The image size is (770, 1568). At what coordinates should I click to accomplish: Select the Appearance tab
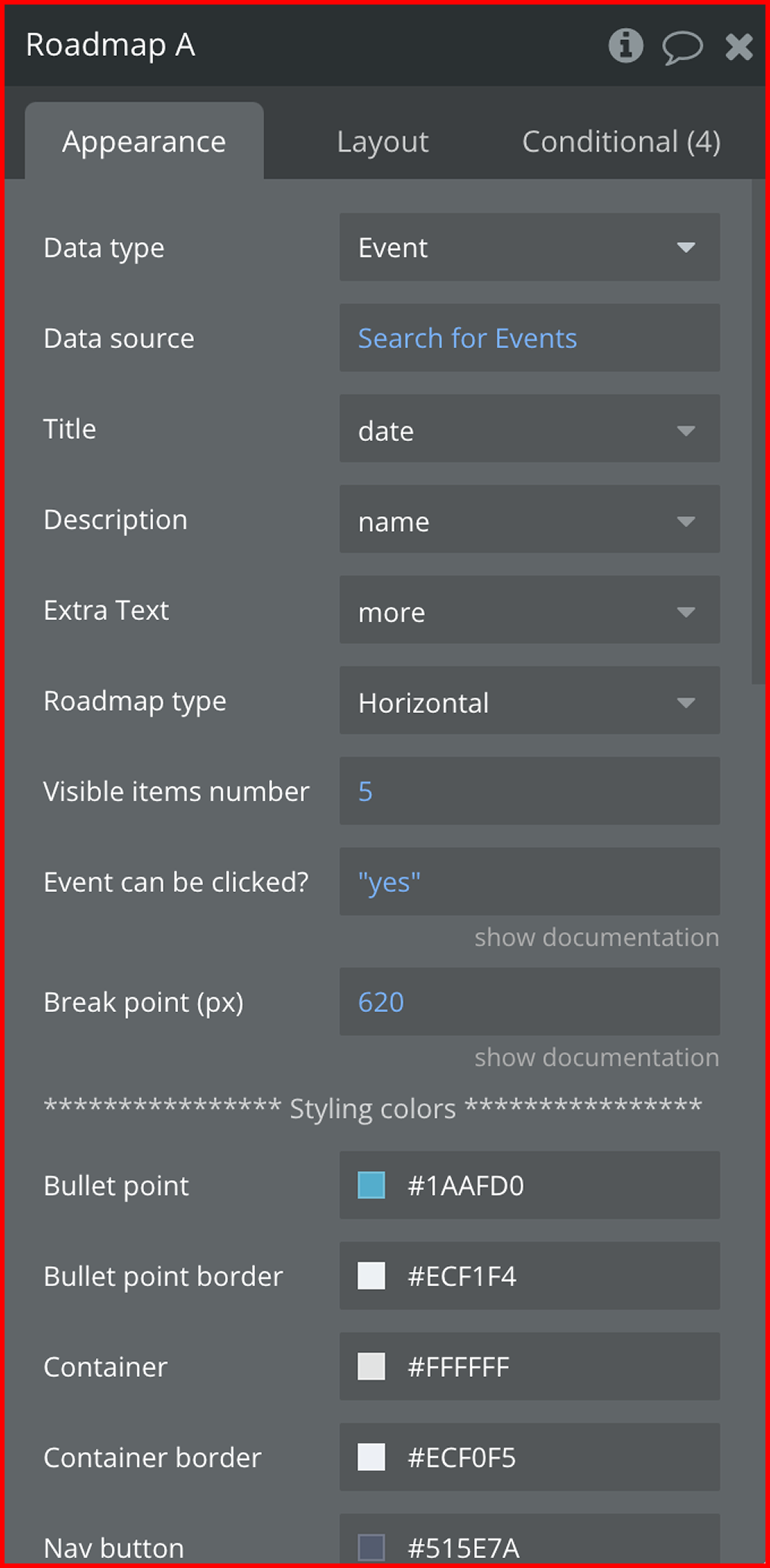144,142
